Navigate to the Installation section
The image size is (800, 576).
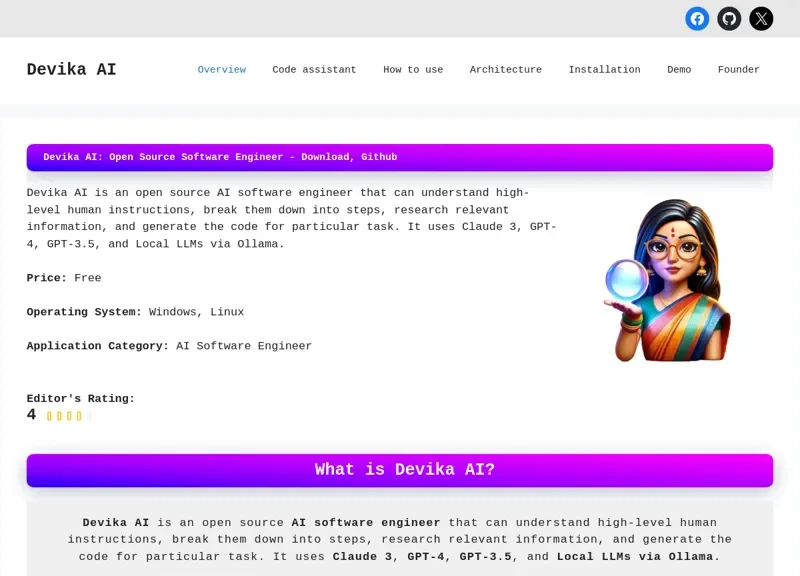pos(604,70)
